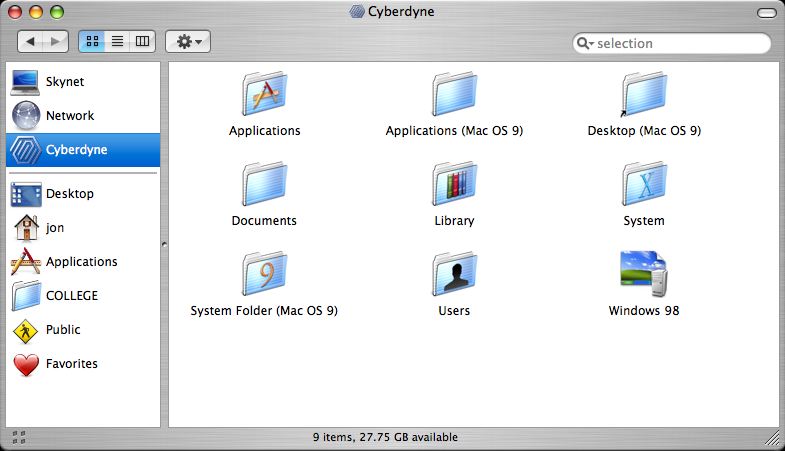Go back with the left arrow button

pos(30,41)
